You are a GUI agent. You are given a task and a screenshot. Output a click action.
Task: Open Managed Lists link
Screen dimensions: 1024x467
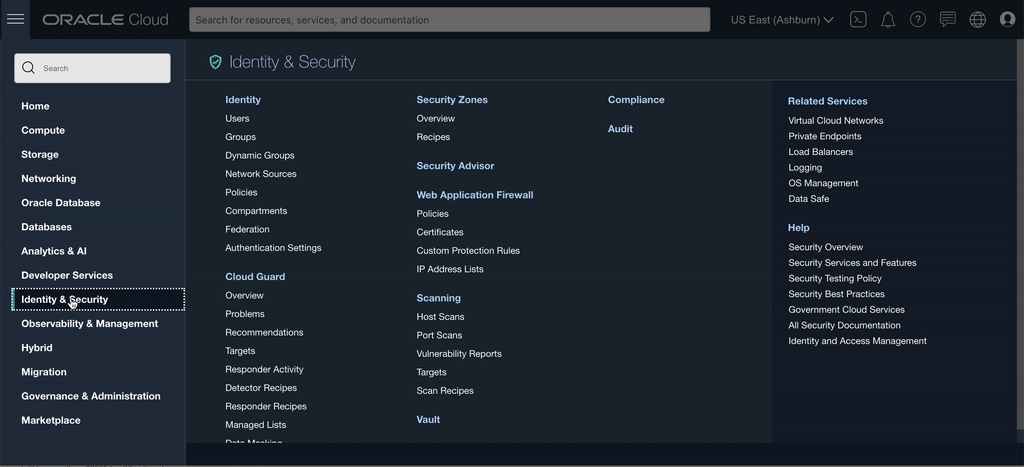pos(255,425)
